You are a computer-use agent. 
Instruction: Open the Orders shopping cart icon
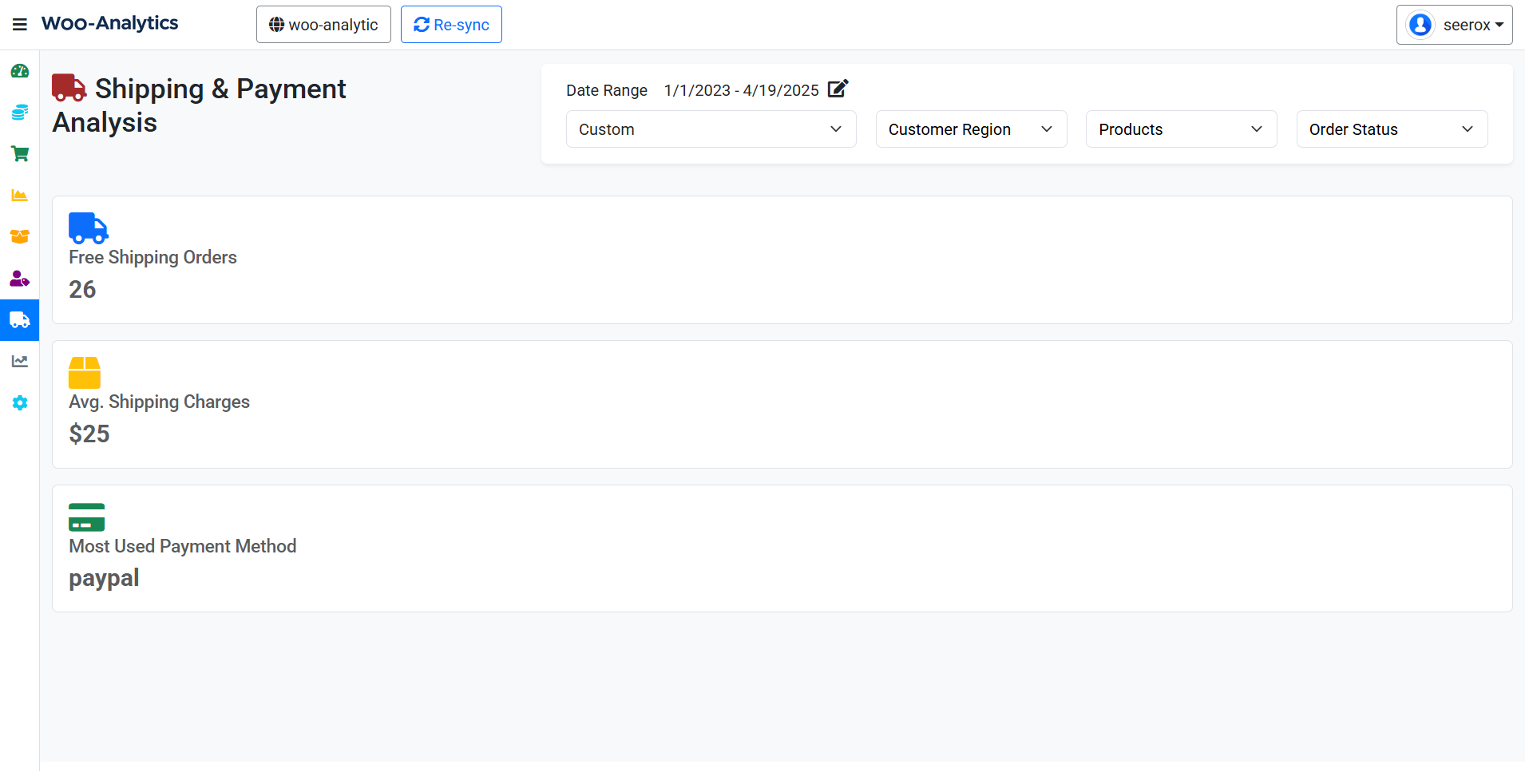pos(19,153)
